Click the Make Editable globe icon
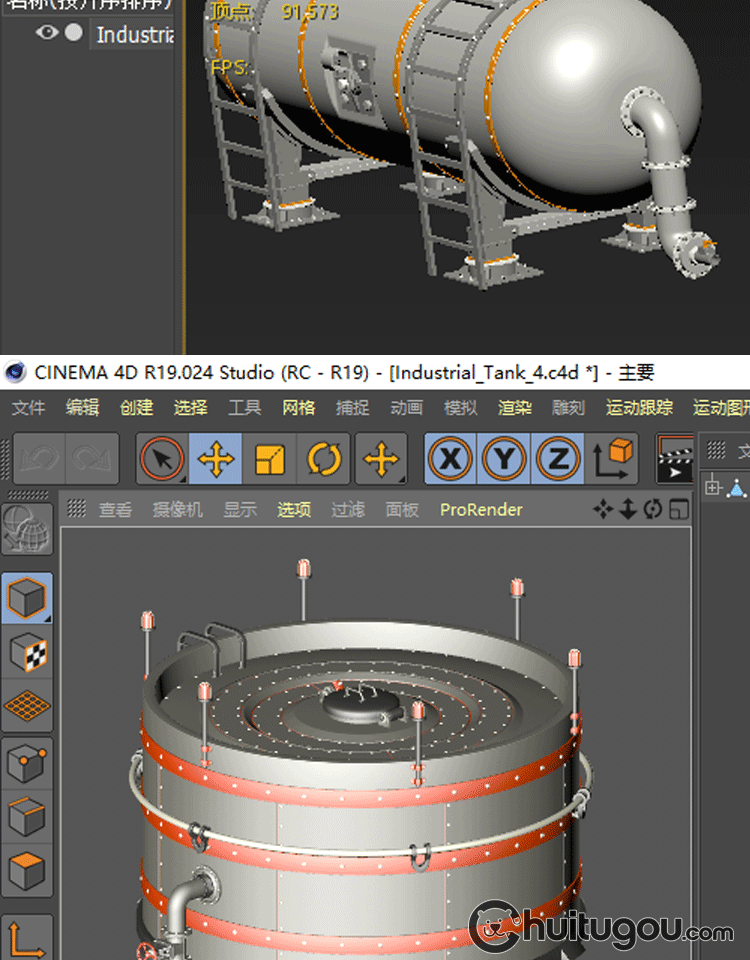The width and height of the screenshot is (750, 960). coord(26,530)
